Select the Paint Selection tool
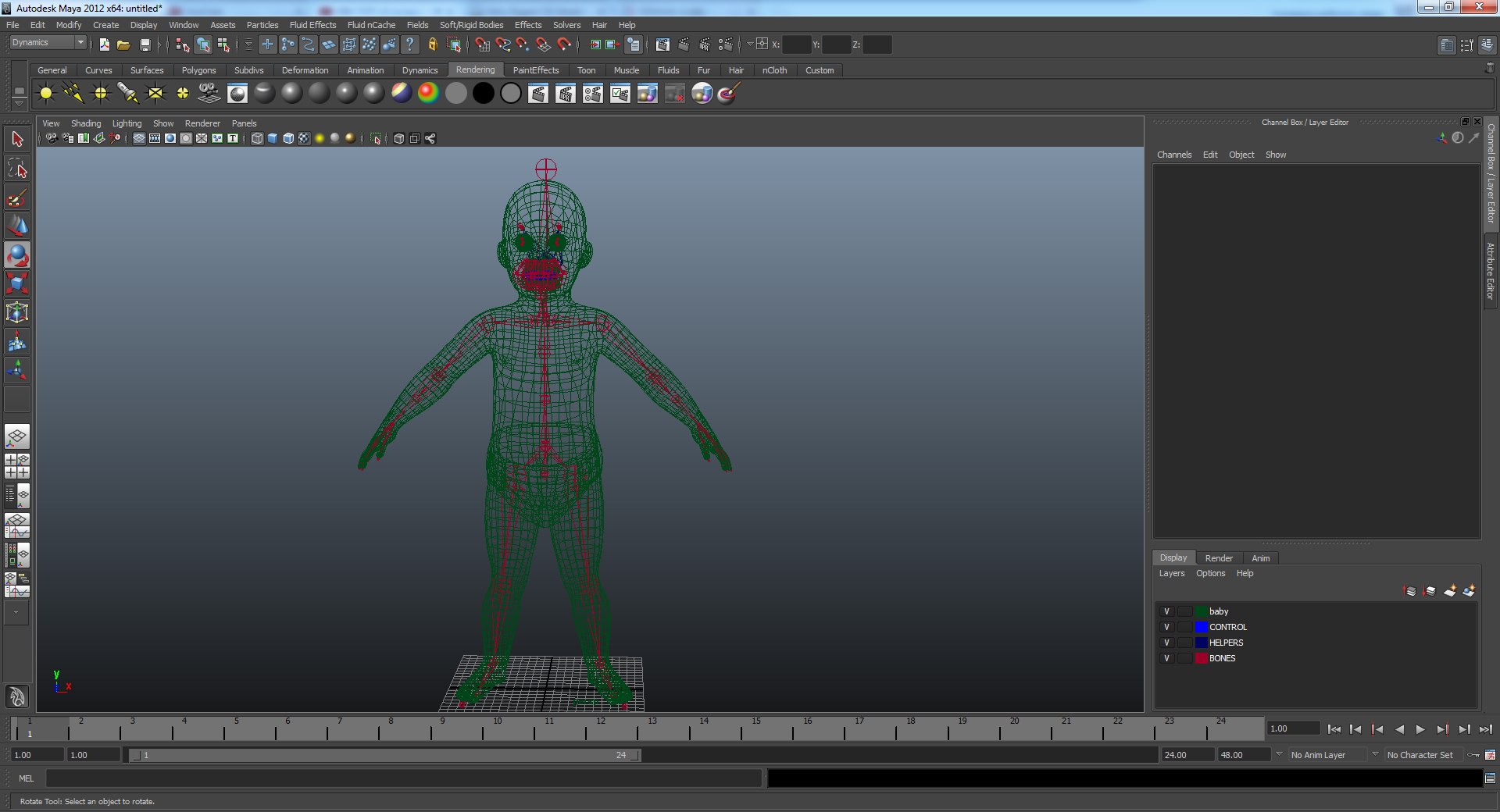 pyautogui.click(x=17, y=198)
